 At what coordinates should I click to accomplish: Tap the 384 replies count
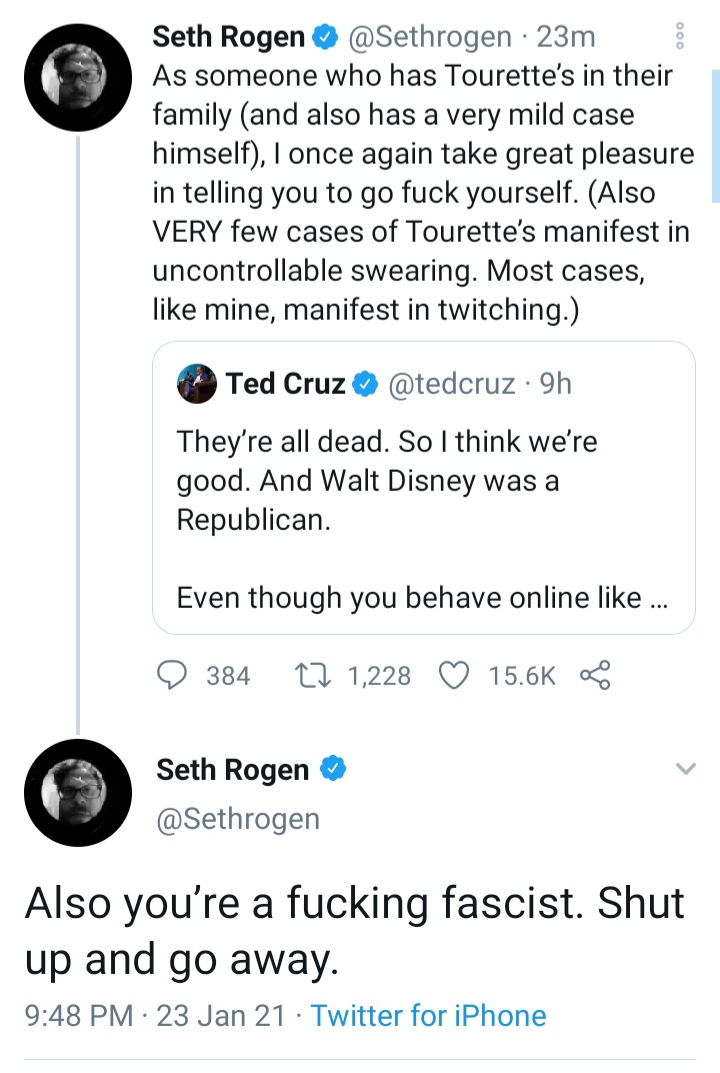[228, 677]
